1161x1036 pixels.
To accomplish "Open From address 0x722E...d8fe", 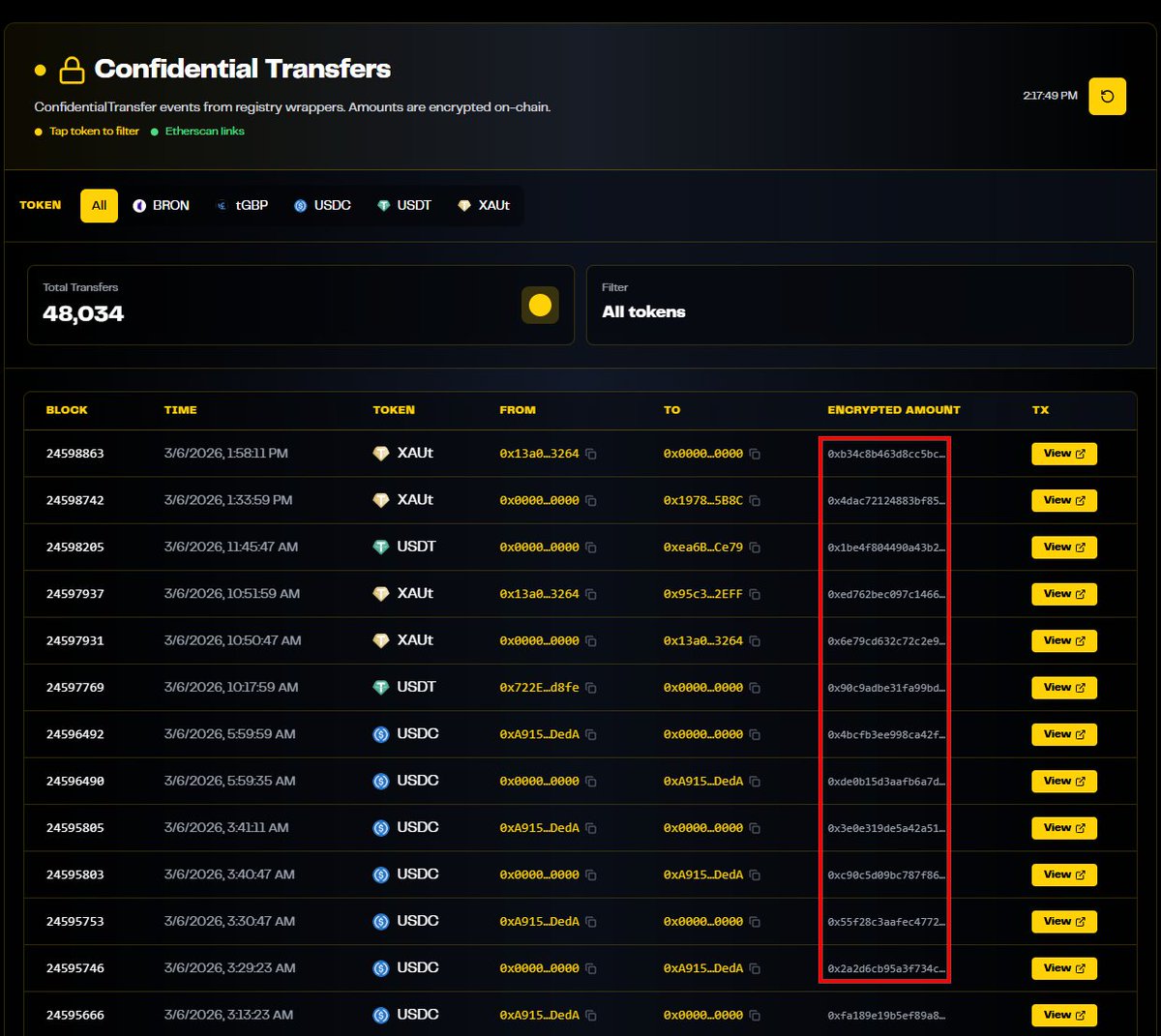I will [539, 688].
